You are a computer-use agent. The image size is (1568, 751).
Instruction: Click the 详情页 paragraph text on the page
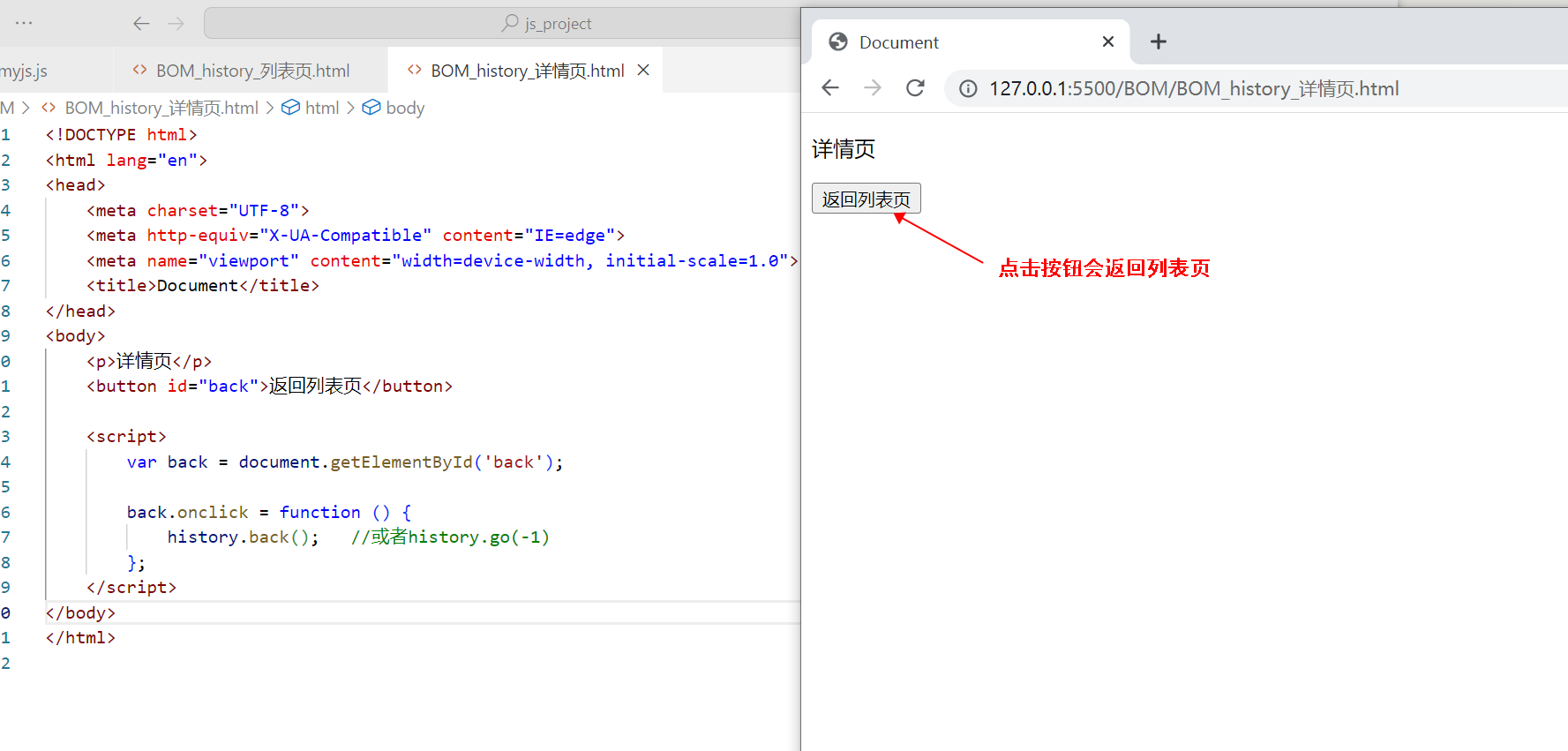[x=844, y=149]
